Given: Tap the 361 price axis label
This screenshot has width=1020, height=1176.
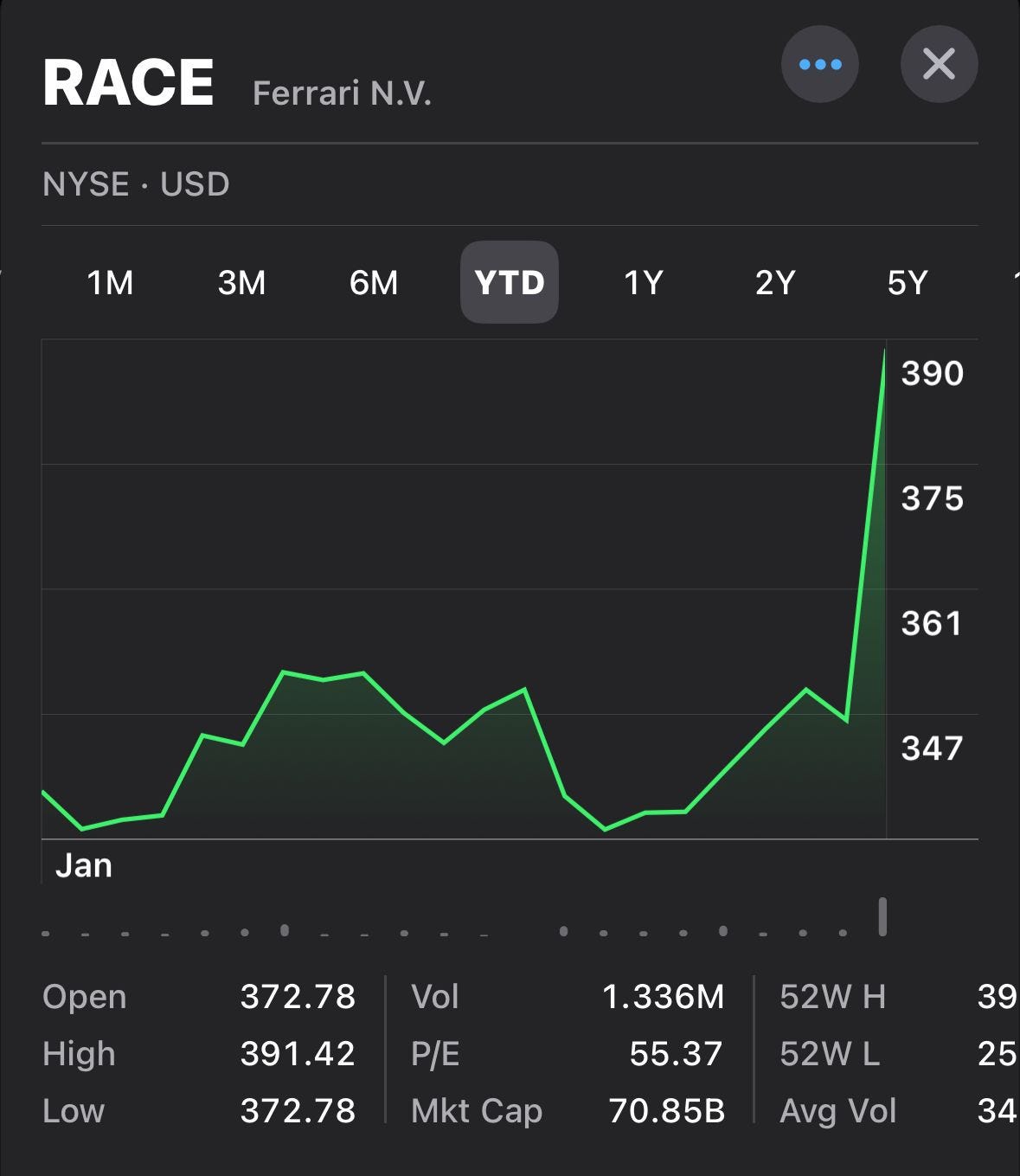Looking at the screenshot, I should point(932,623).
